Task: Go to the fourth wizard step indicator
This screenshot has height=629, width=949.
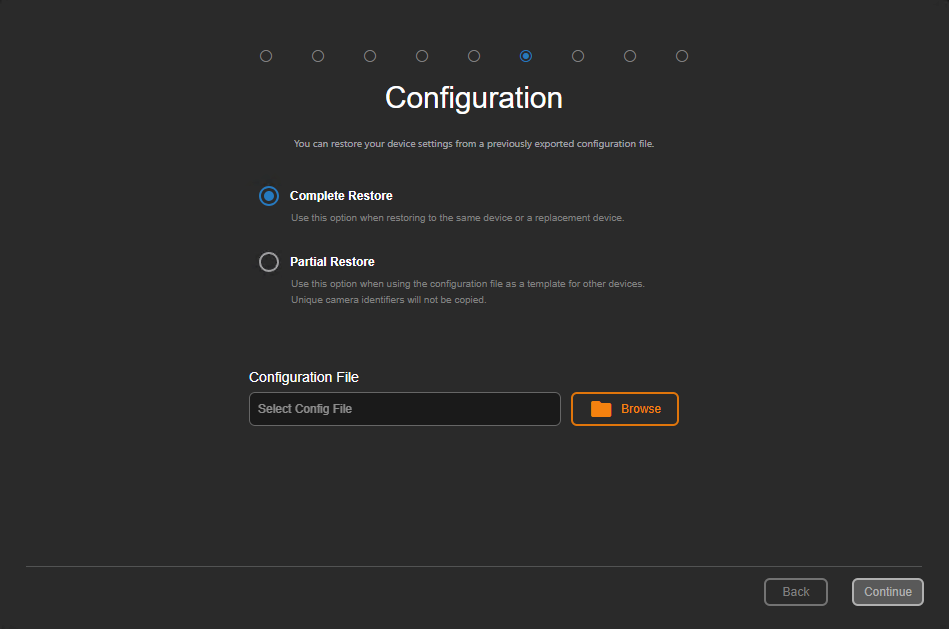Action: pos(422,56)
